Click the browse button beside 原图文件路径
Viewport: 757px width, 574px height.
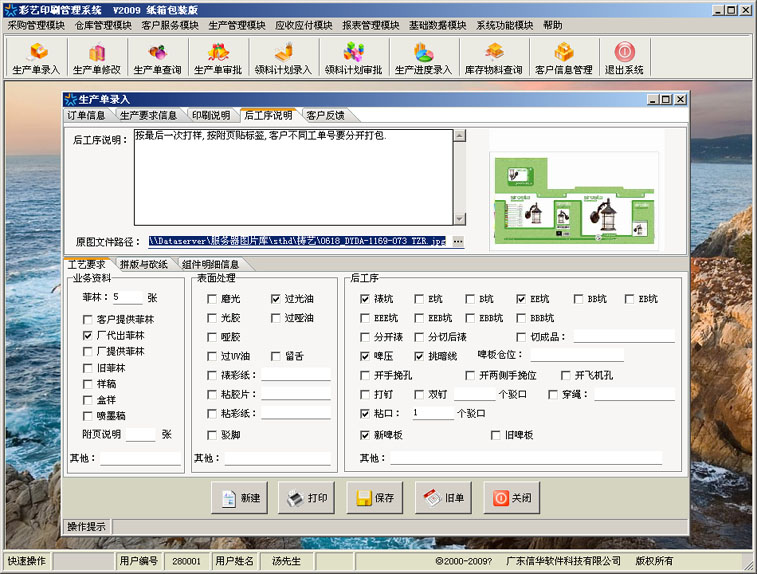coord(458,242)
